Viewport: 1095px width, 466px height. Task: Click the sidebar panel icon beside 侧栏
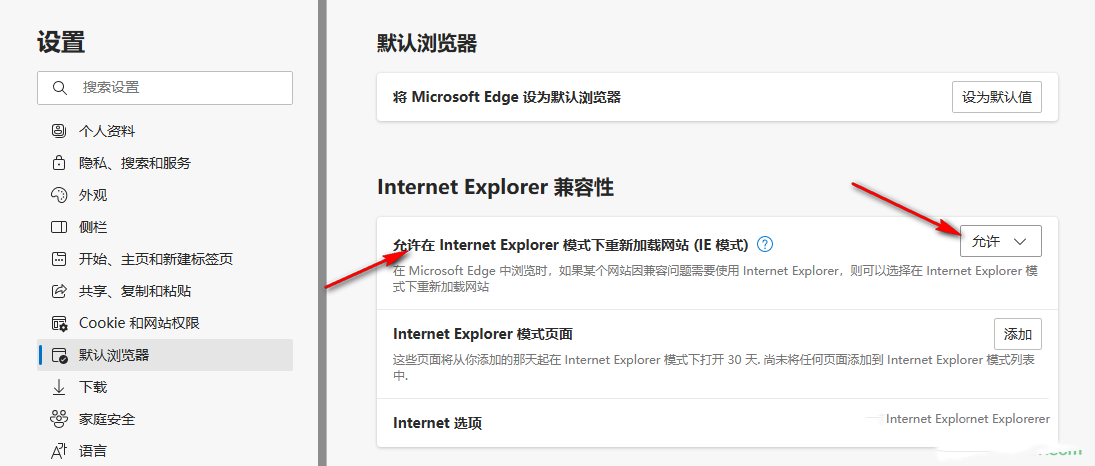pyautogui.click(x=59, y=227)
